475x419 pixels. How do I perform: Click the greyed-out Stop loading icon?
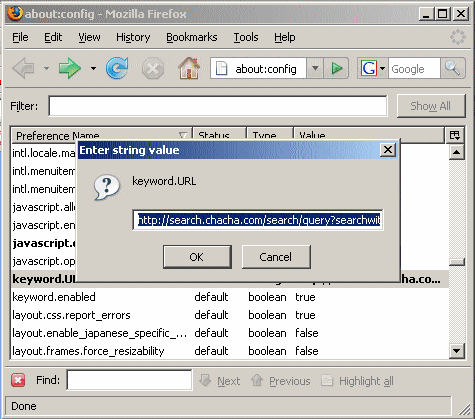(153, 69)
